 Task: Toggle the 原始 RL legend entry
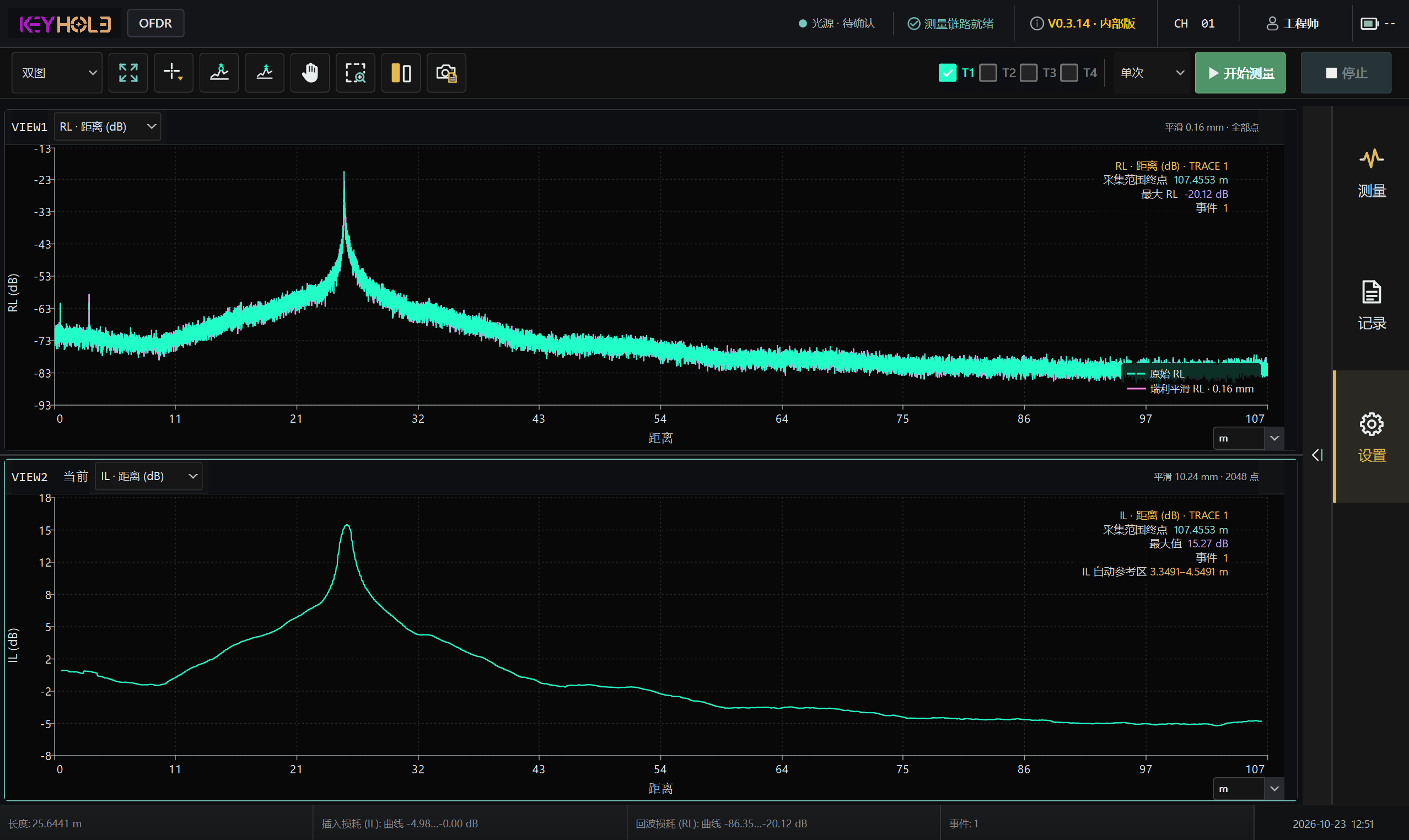(1155, 374)
